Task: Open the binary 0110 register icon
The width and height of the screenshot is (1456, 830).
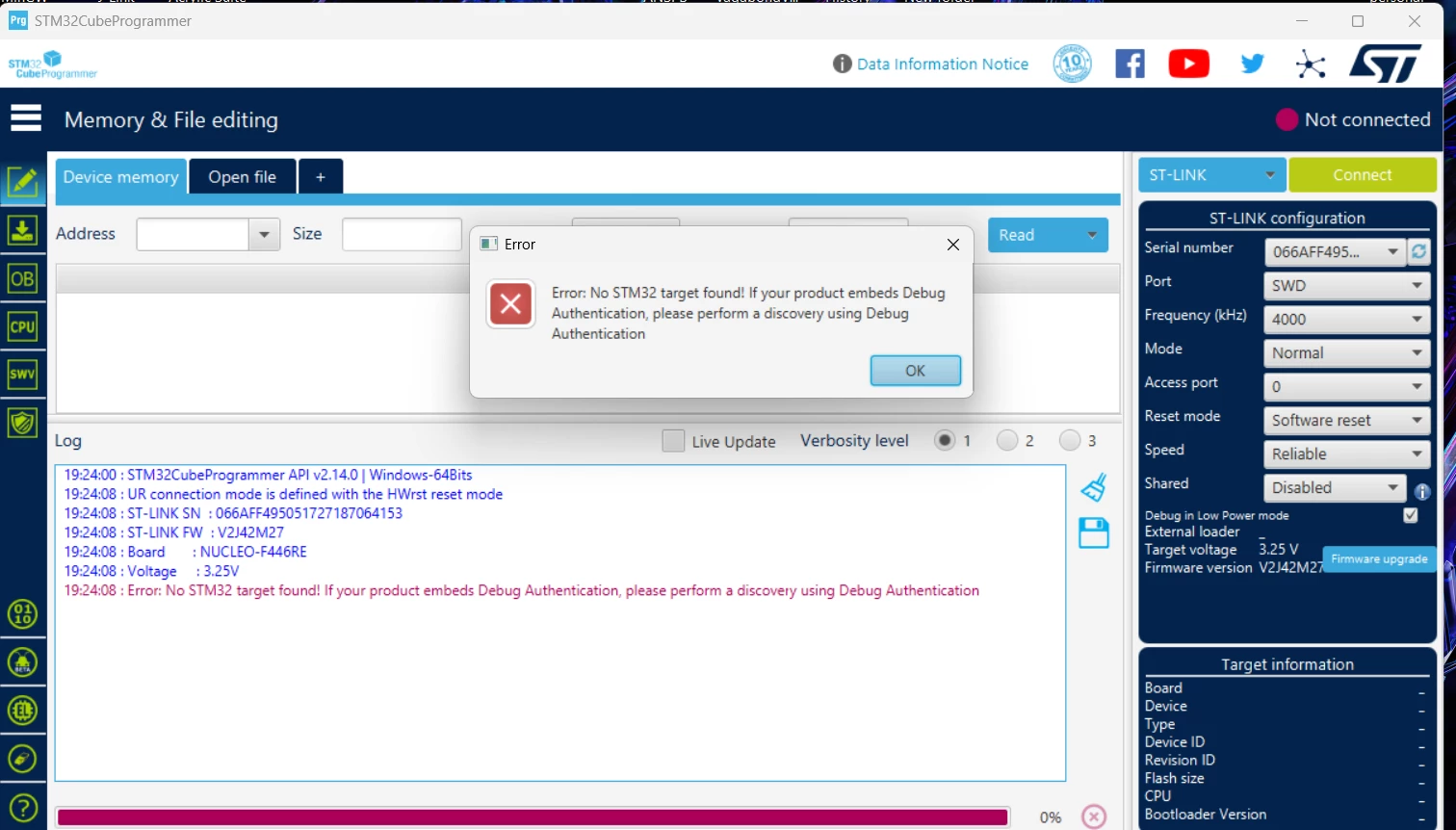Action: coord(22,614)
